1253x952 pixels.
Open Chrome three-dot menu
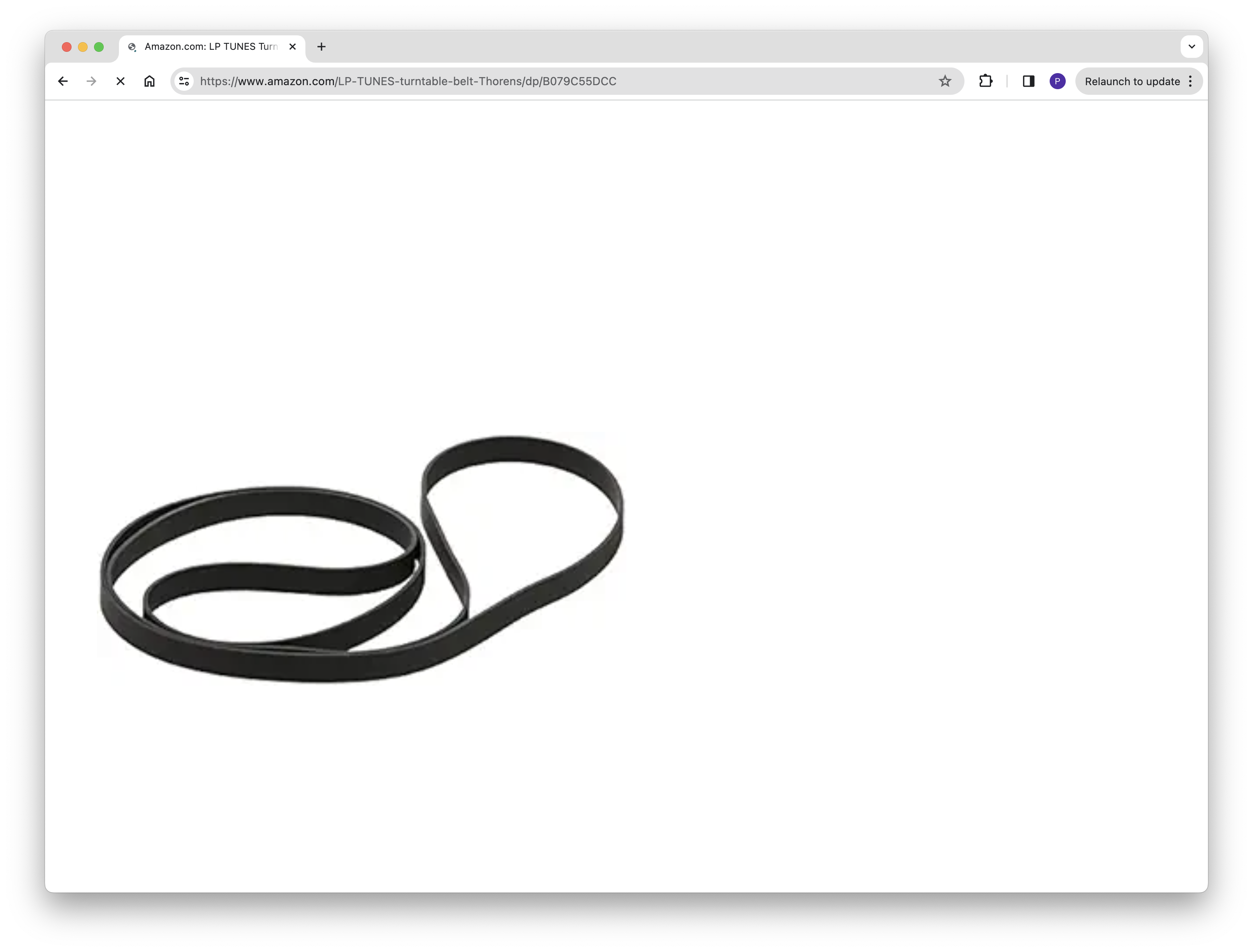pyautogui.click(x=1190, y=81)
